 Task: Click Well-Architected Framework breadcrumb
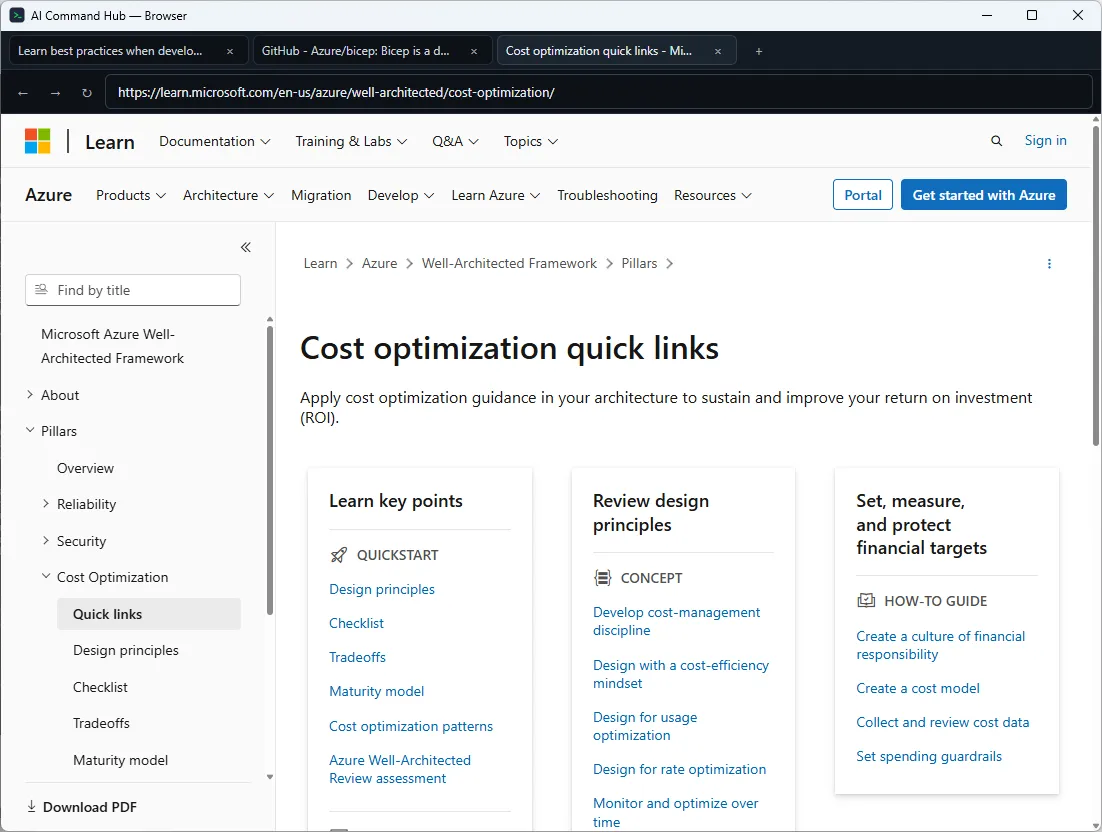(x=509, y=264)
